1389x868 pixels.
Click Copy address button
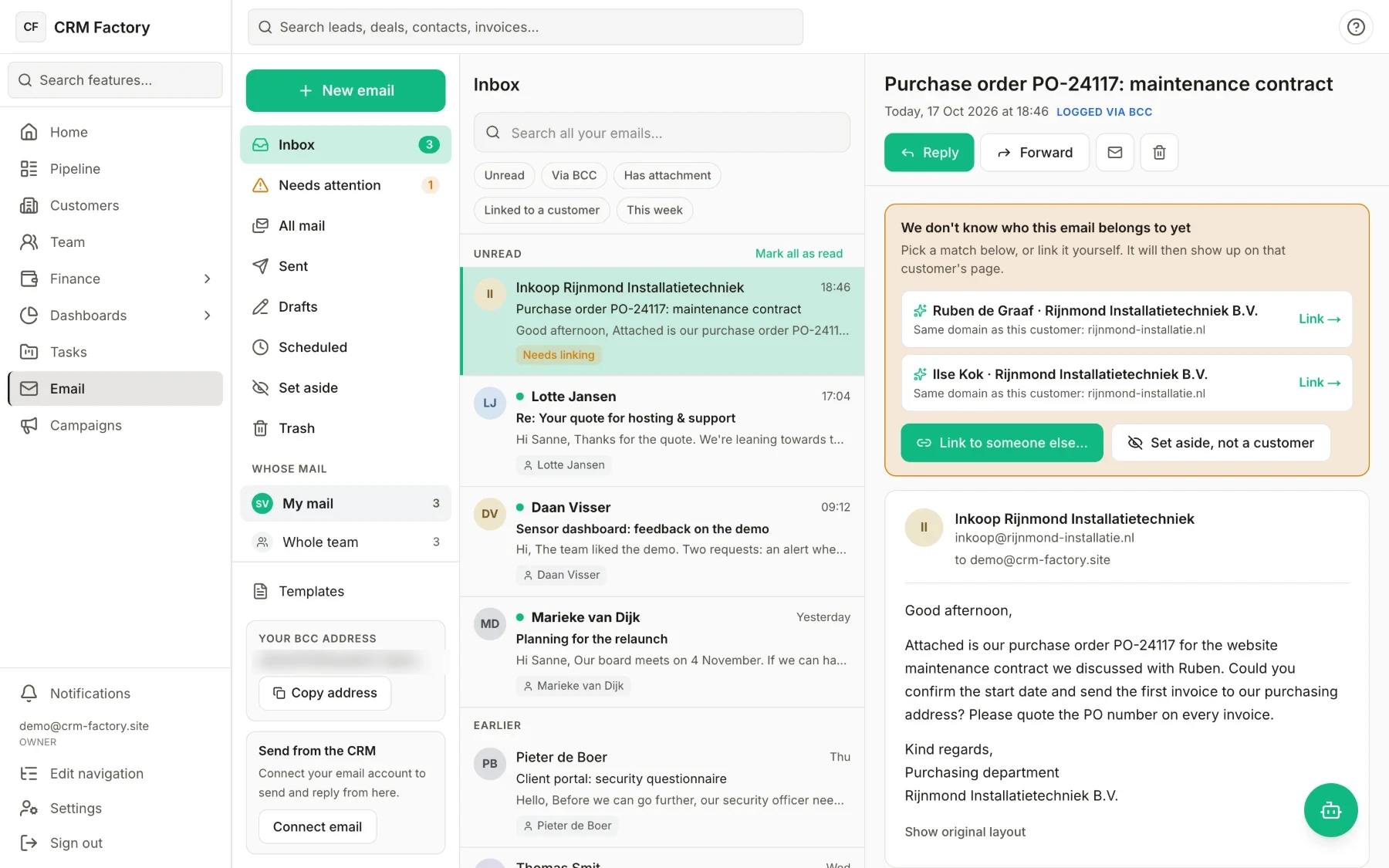tap(325, 693)
